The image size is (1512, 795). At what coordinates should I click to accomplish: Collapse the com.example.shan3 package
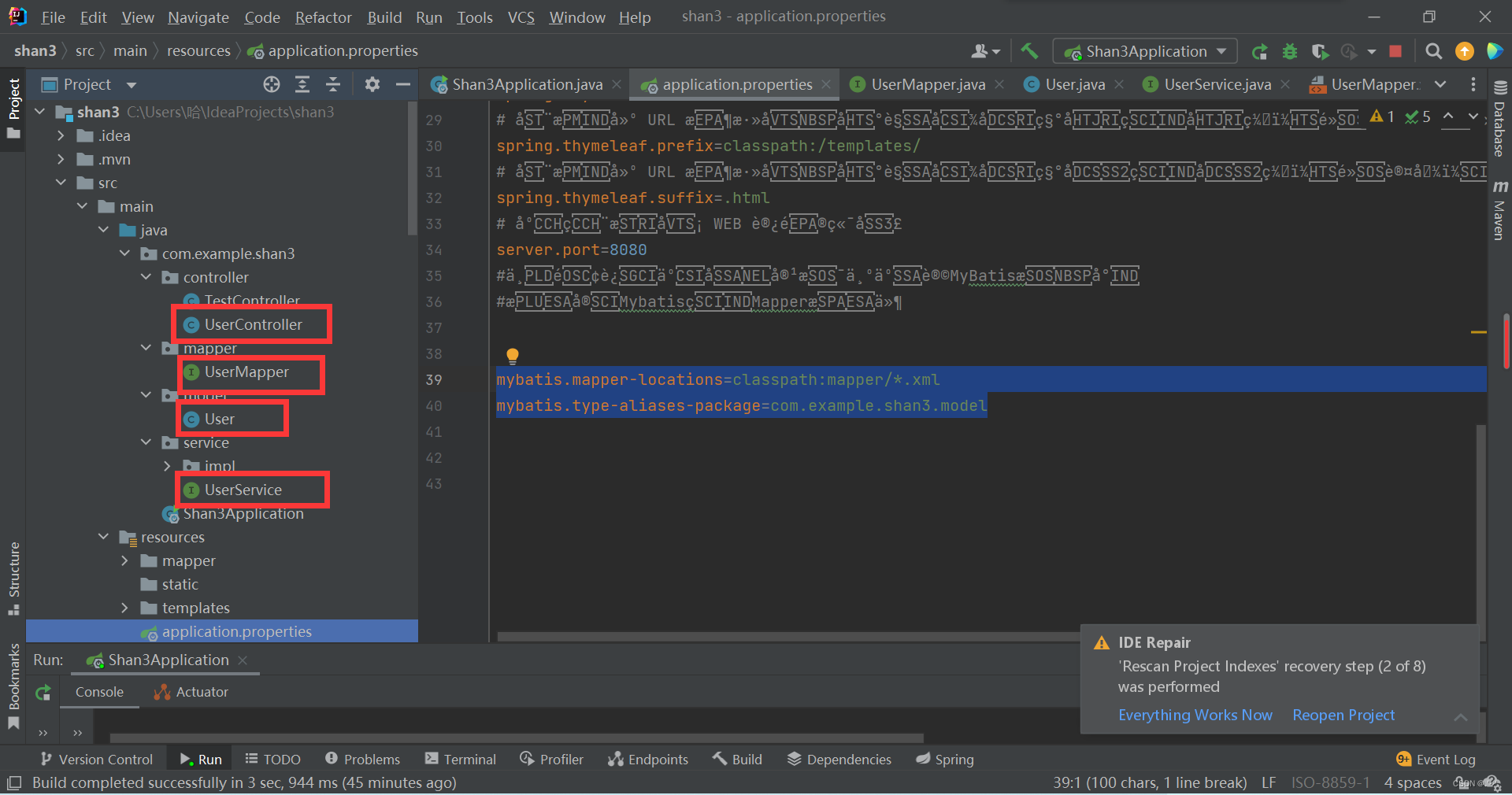click(x=124, y=253)
